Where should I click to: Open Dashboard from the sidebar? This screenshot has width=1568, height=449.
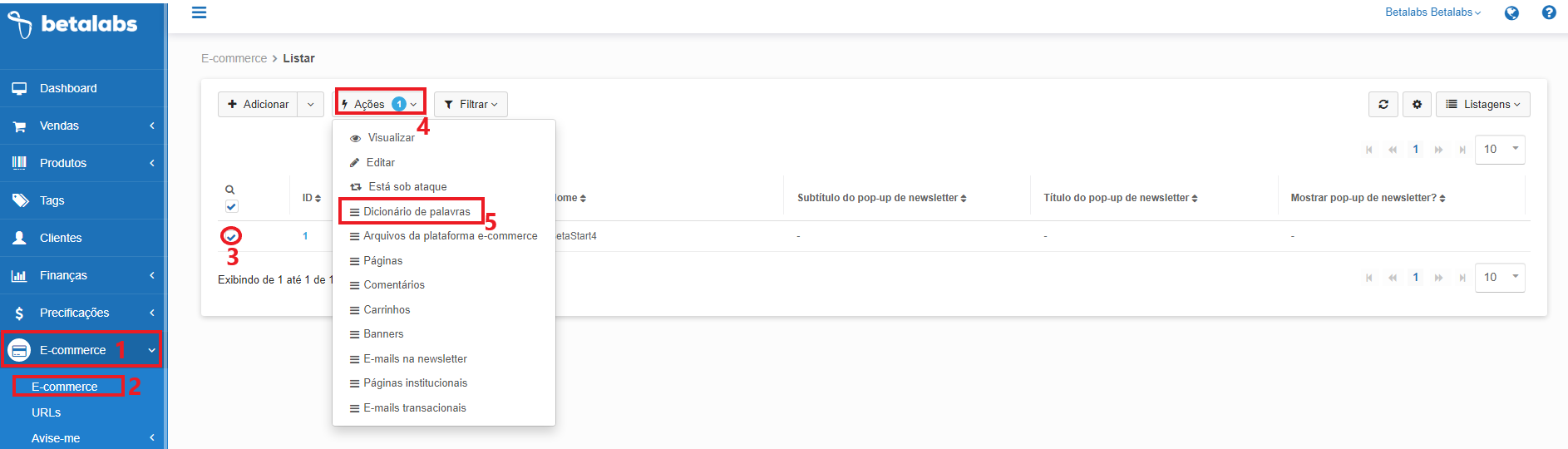[68, 88]
